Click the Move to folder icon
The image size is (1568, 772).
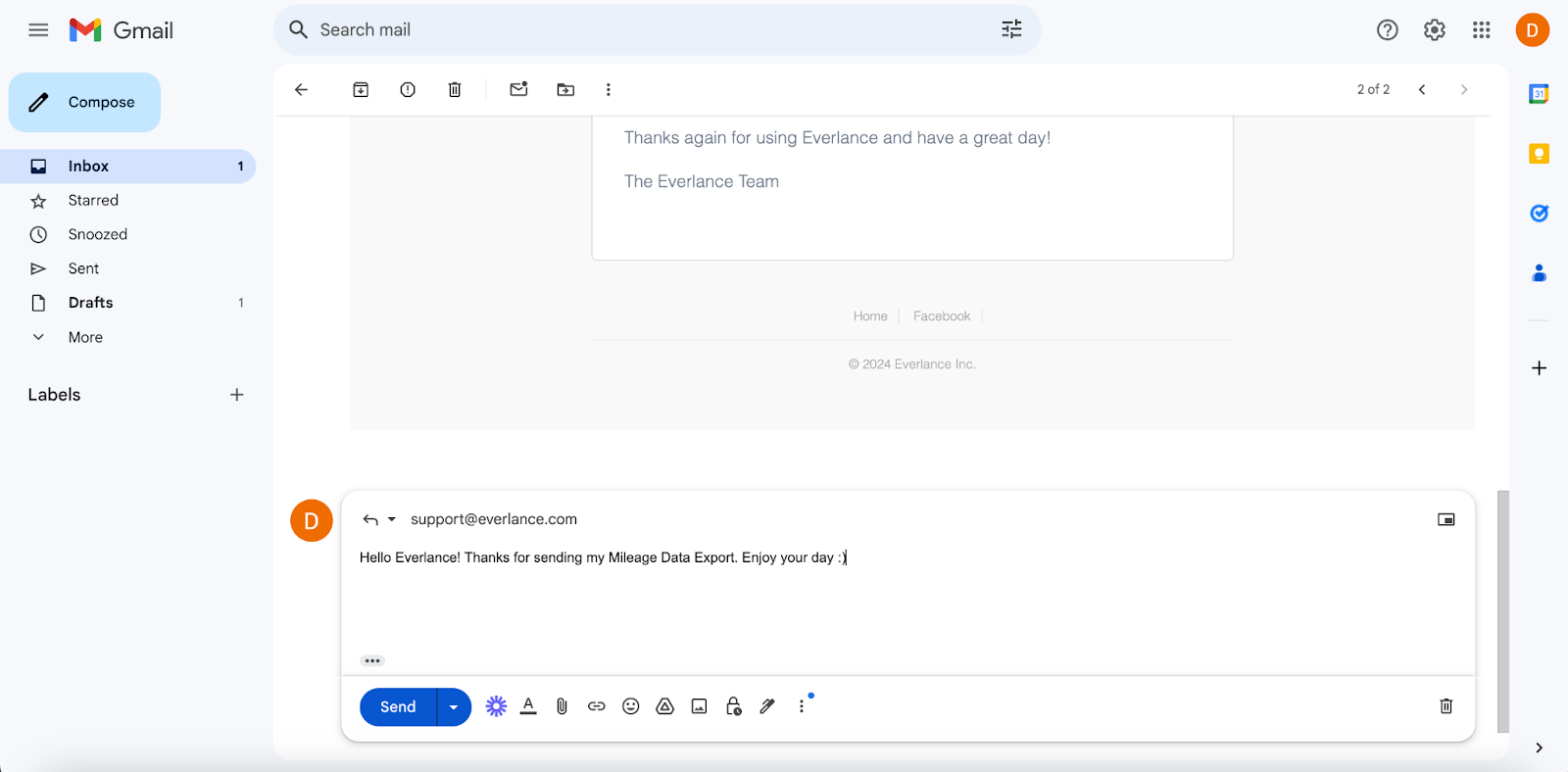tap(565, 90)
